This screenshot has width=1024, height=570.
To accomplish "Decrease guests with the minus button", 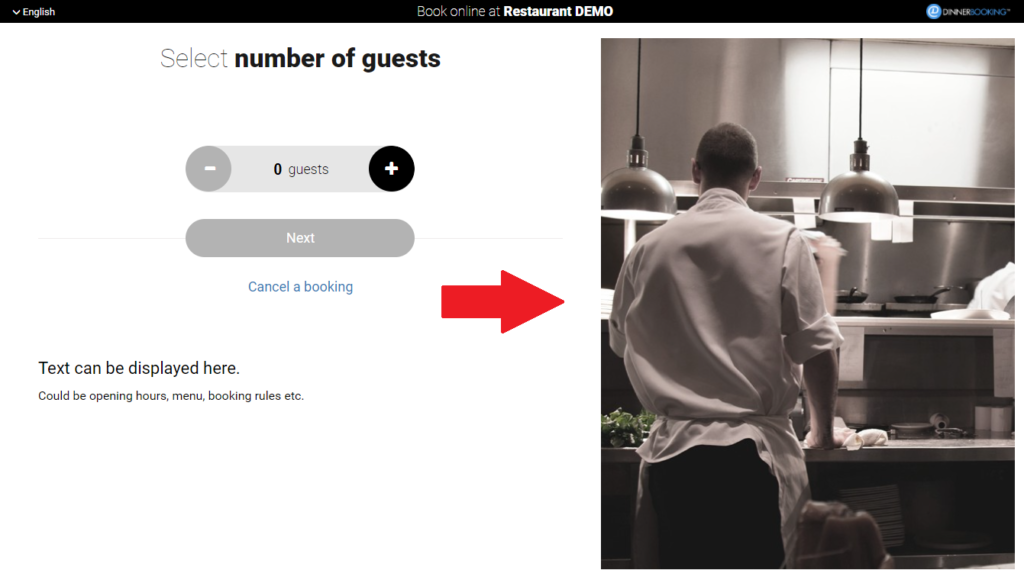I will [209, 168].
